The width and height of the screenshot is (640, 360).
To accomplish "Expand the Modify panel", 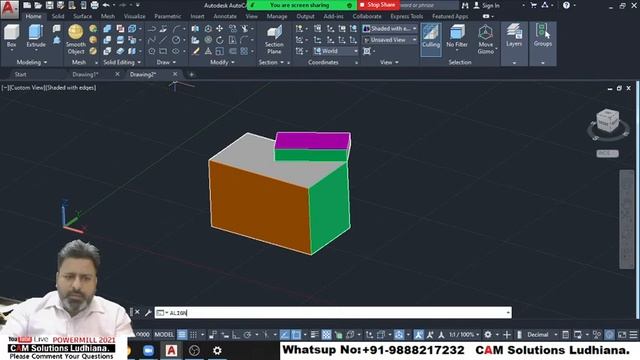I will point(222,62).
